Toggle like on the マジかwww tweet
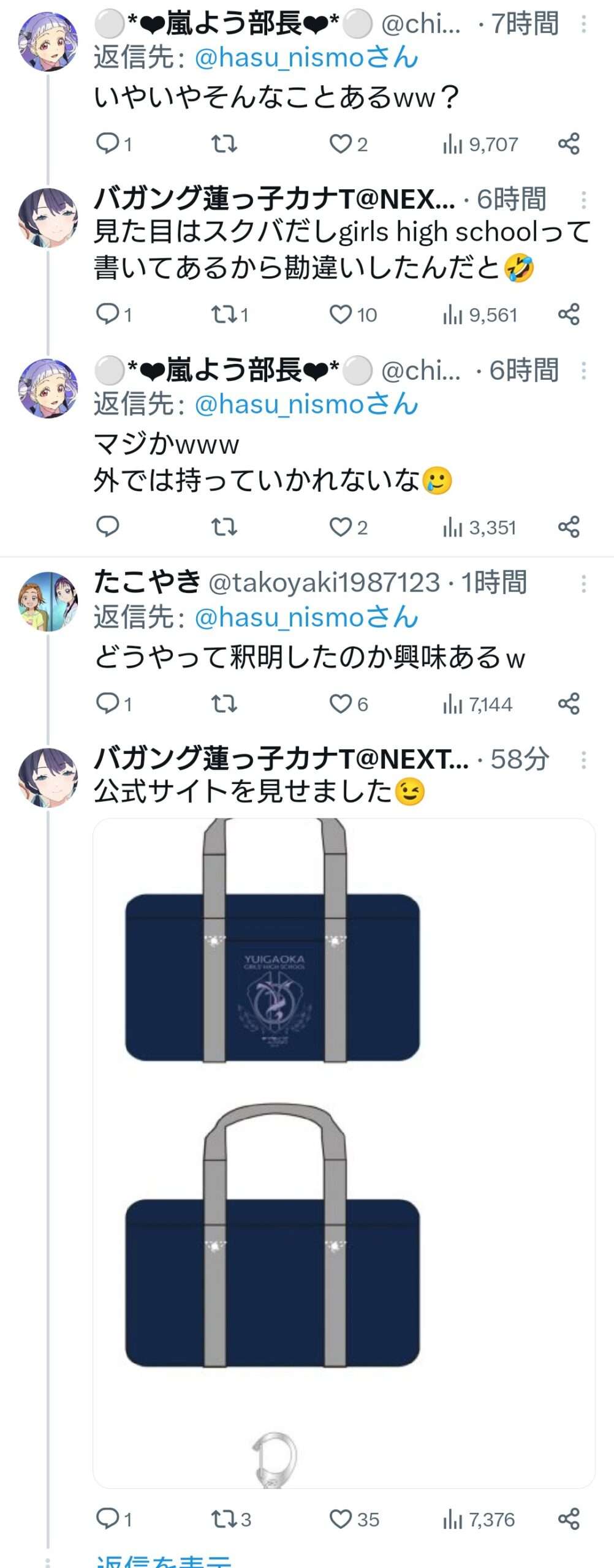614x1568 pixels. (x=348, y=527)
